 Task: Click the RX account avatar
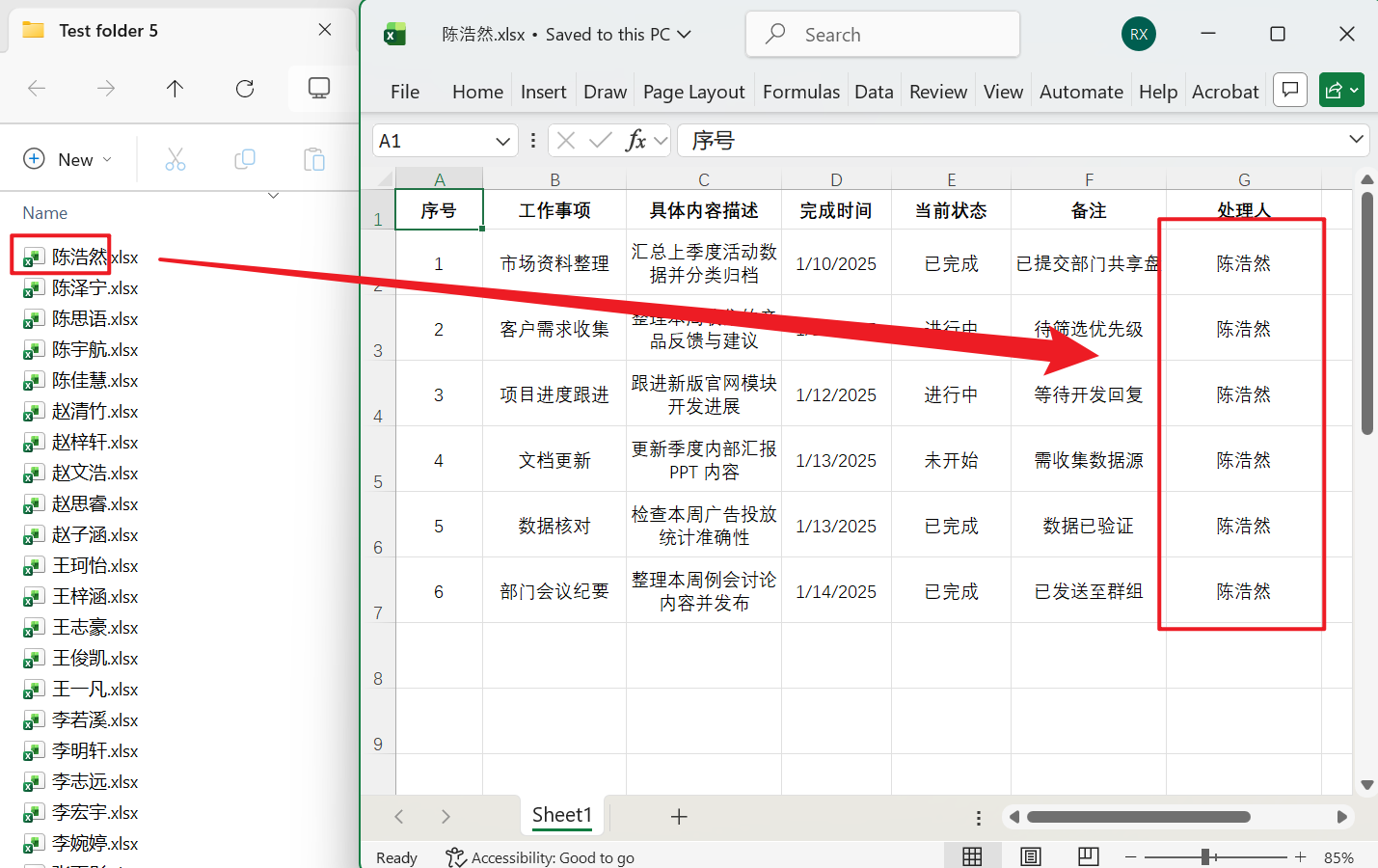1138,33
